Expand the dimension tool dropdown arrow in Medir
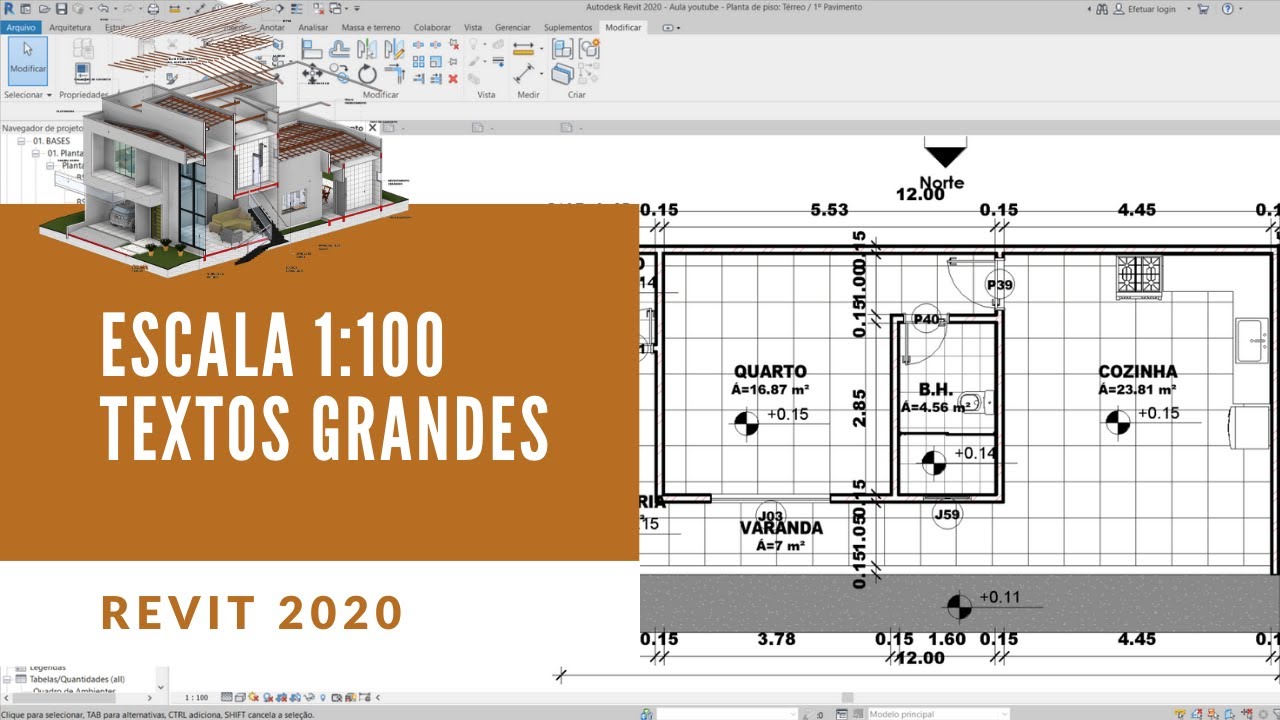 [x=542, y=49]
